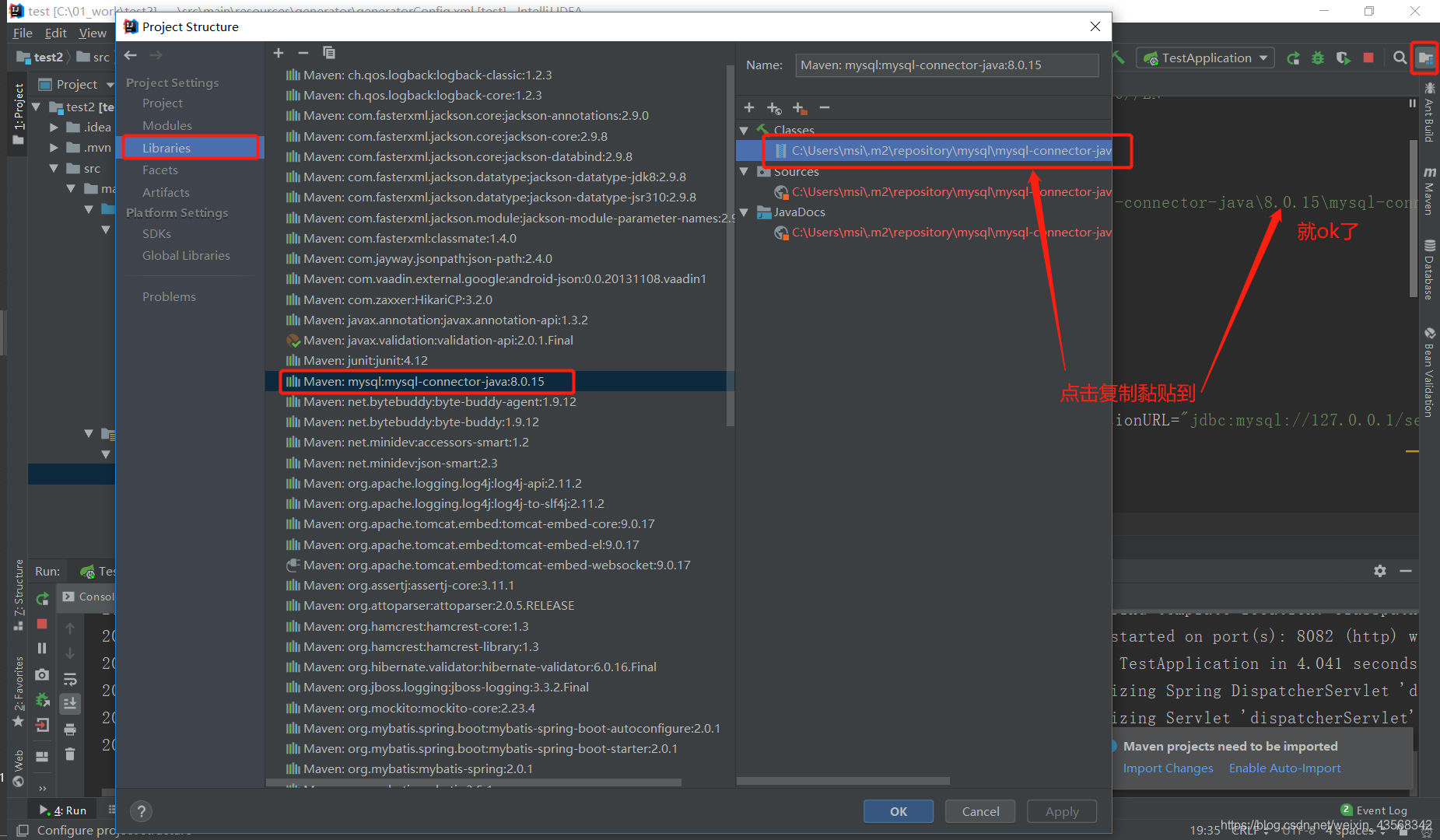Hide the Run panel with minus icon
Viewport: 1440px width, 840px height.
pos(1406,571)
